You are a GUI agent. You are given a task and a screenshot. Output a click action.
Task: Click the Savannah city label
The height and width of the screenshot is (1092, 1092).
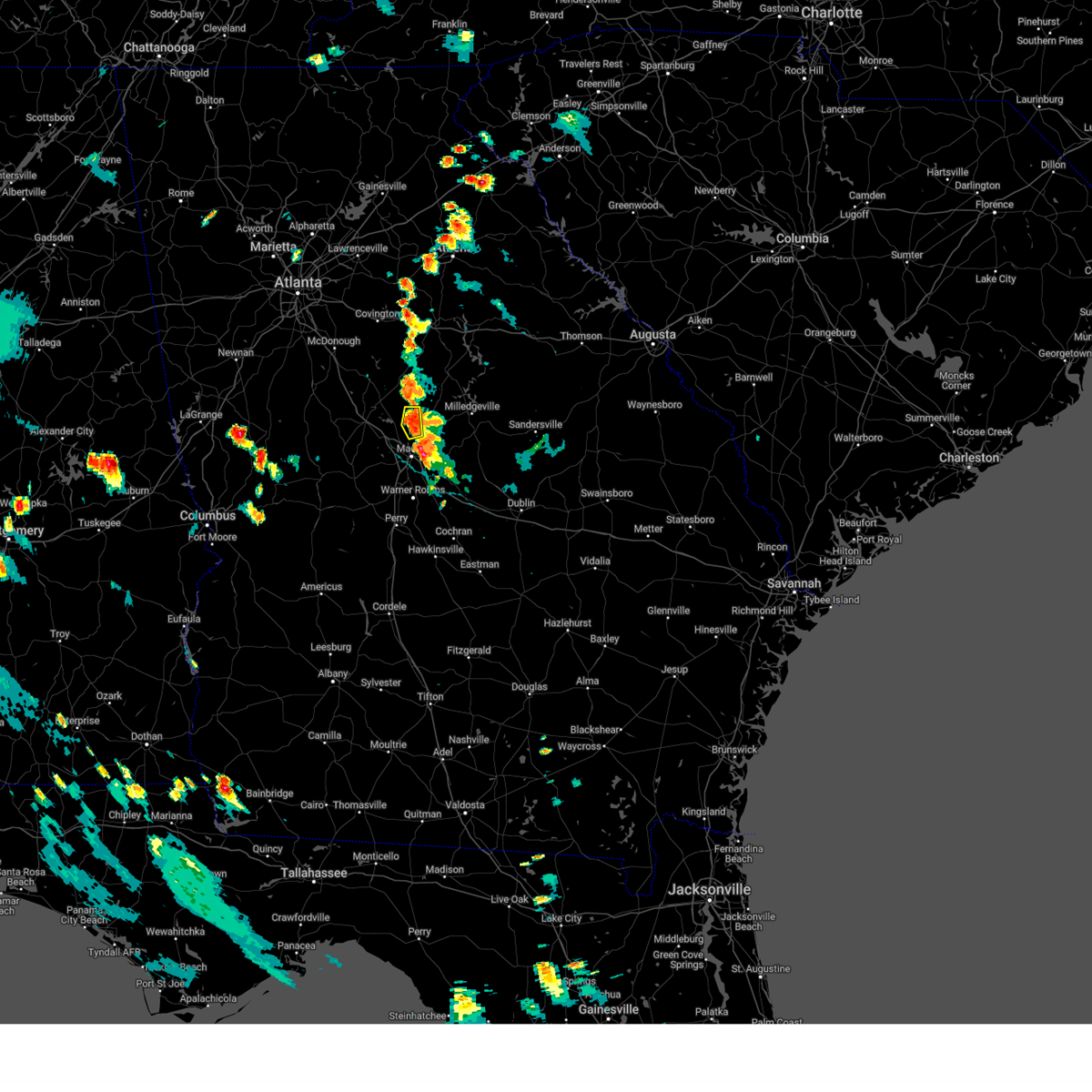pos(794,583)
